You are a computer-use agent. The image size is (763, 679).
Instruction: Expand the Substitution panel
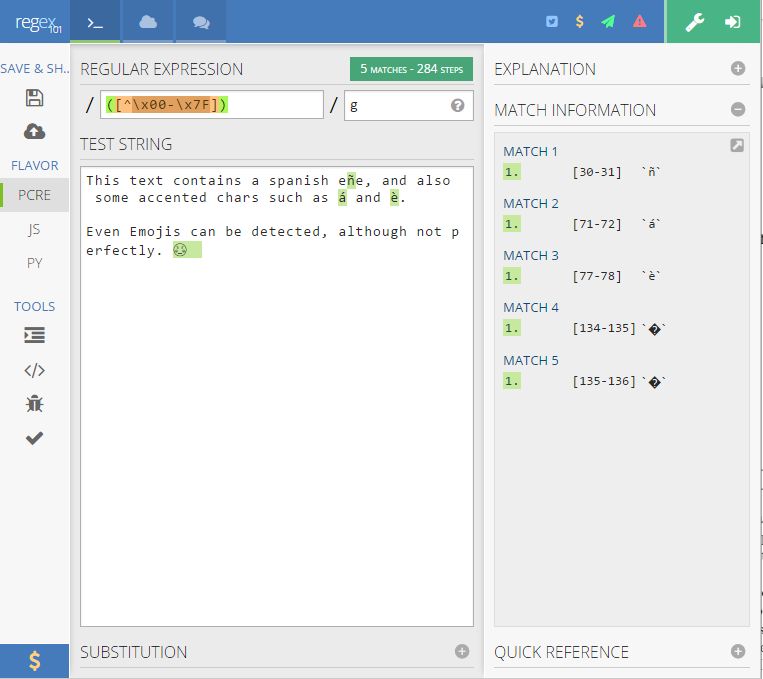pyautogui.click(x=462, y=651)
